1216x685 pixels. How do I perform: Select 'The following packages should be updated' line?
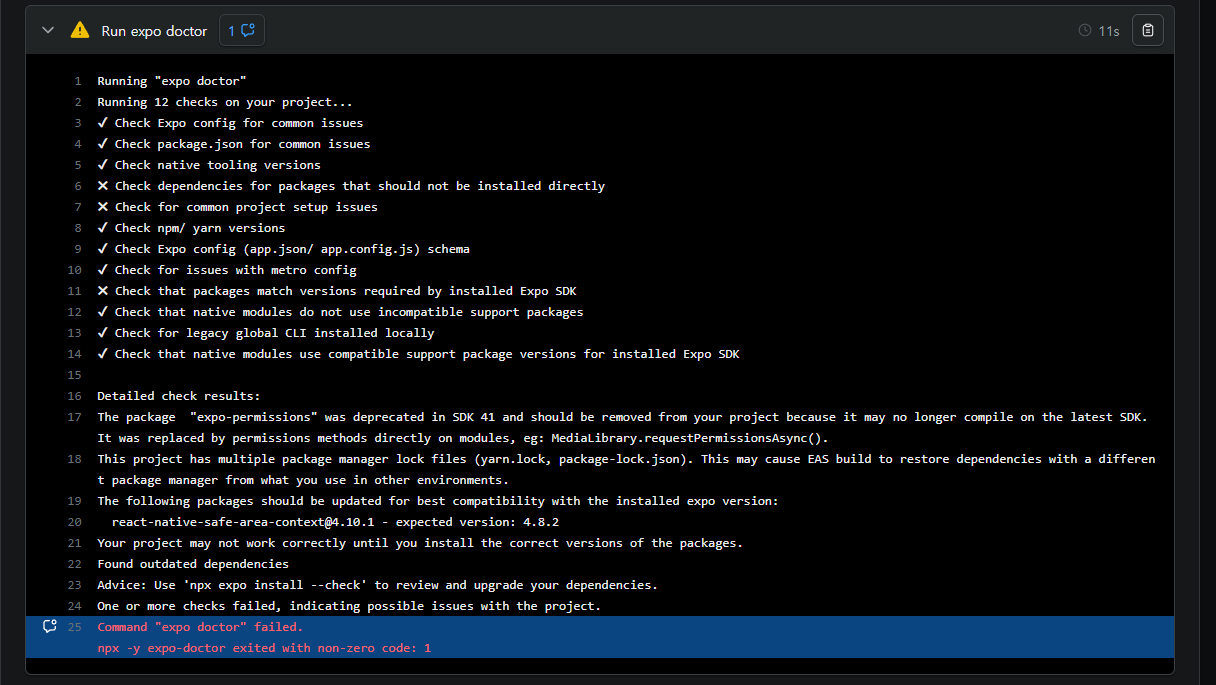pyautogui.click(x=437, y=501)
